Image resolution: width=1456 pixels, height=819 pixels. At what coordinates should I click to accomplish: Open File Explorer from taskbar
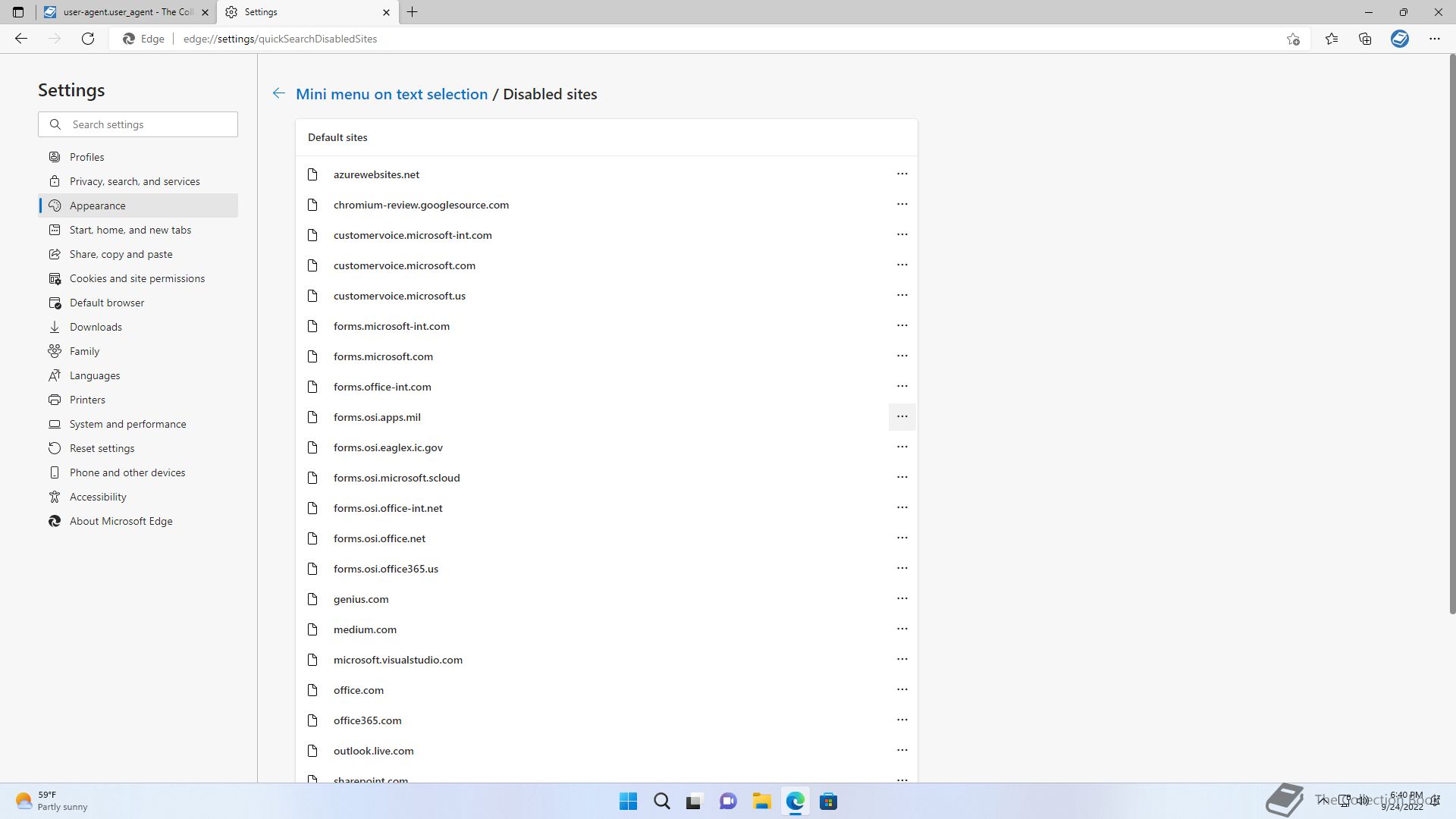[x=761, y=802]
